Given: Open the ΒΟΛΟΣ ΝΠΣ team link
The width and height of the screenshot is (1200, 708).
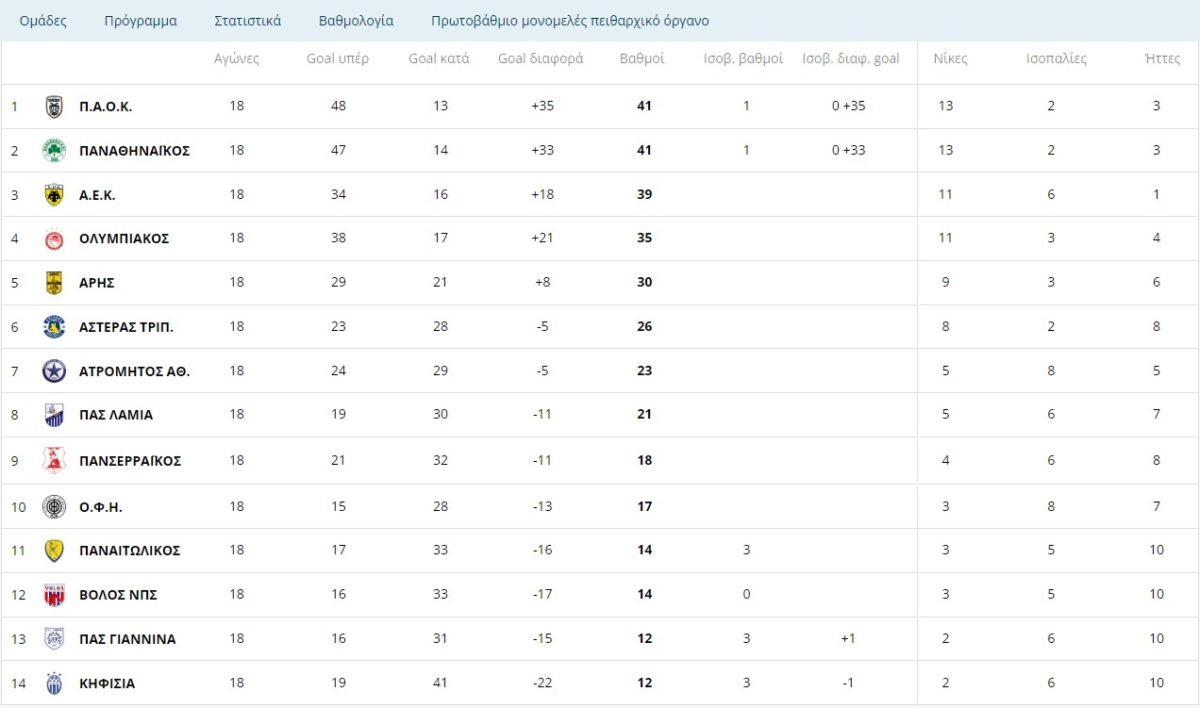Looking at the screenshot, I should pos(118,594).
